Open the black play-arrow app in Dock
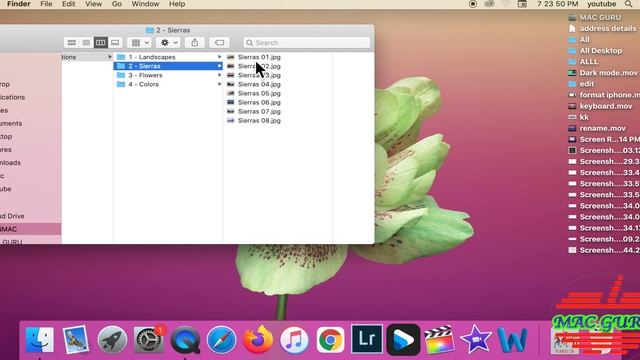This screenshot has width=640, height=360. point(403,340)
